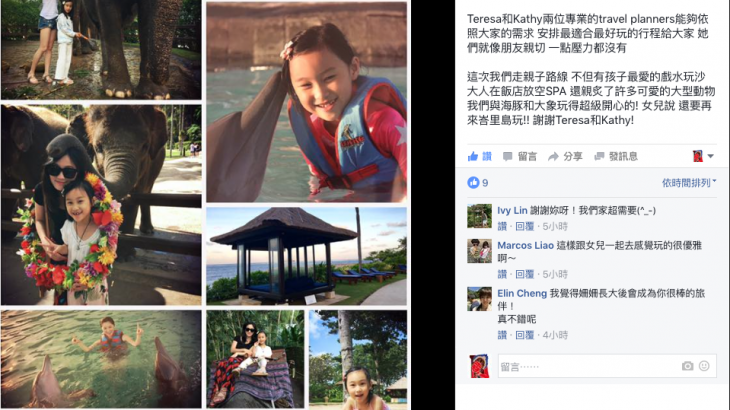The width and height of the screenshot is (730, 410).
Task: Click 讚 under Marcos Liao's comment
Action: (x=502, y=274)
